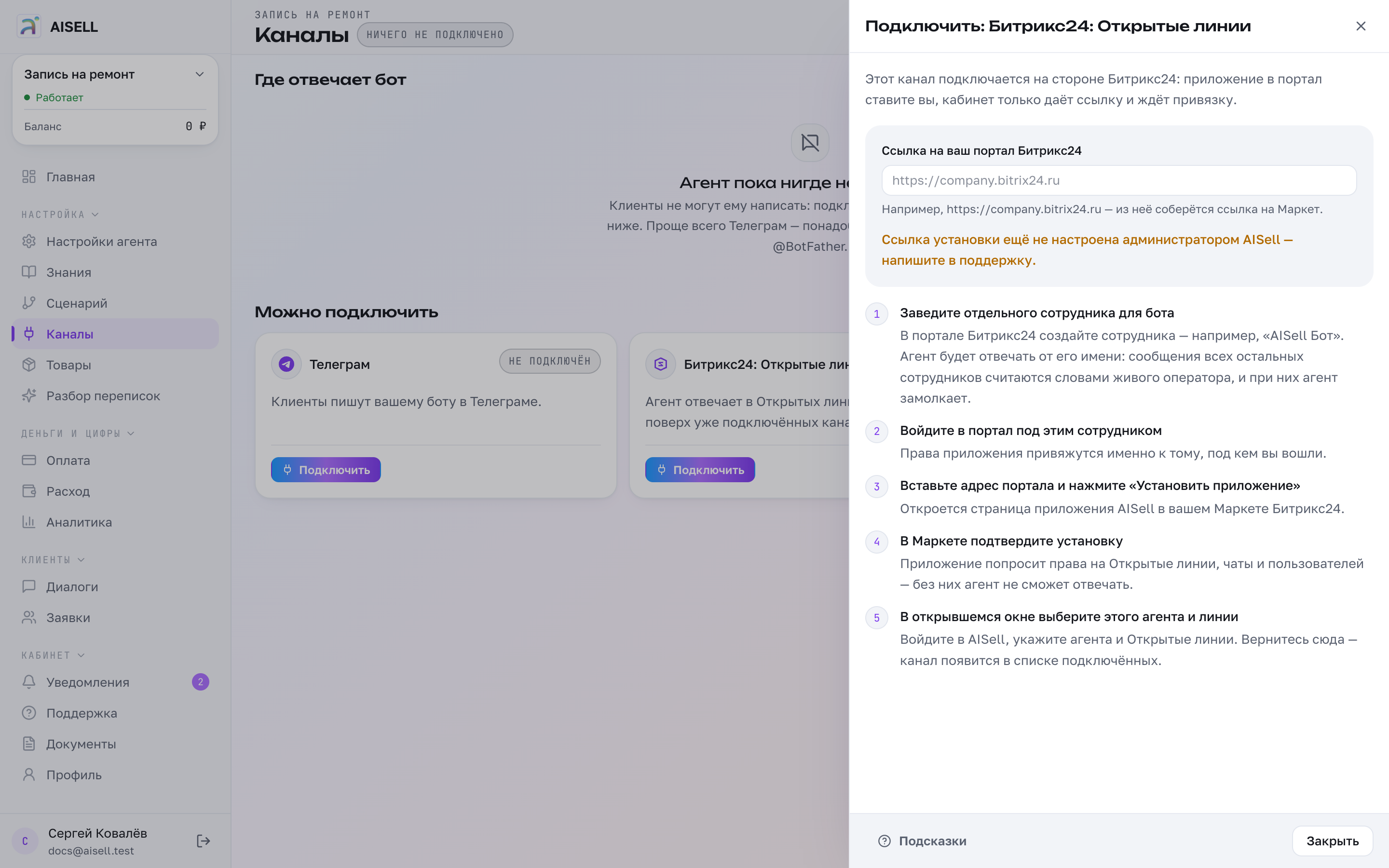This screenshot has width=1389, height=868.
Task: Open the Профиль page
Action: point(115,775)
